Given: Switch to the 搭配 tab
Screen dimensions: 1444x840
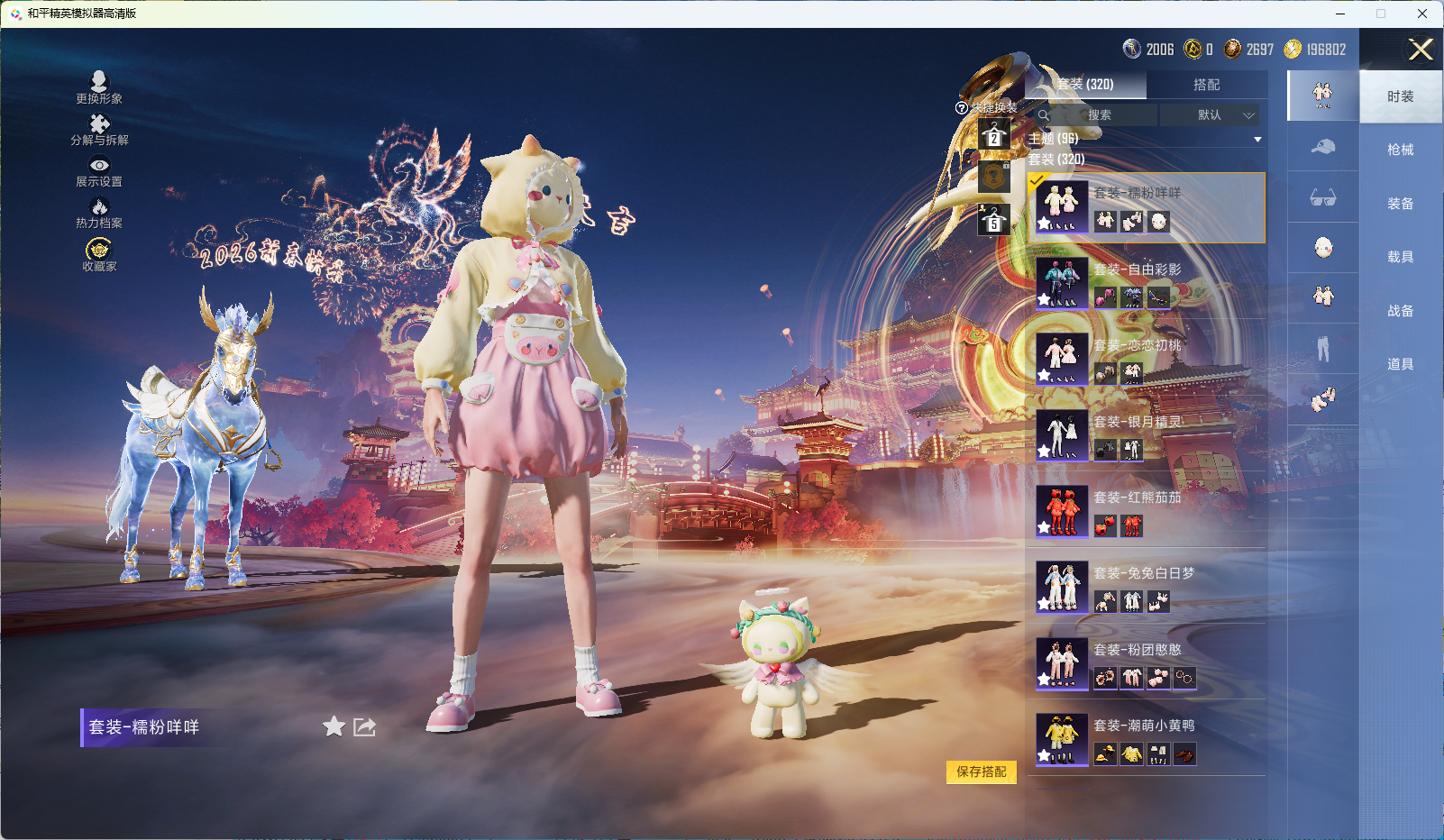Looking at the screenshot, I should pyautogui.click(x=1206, y=85).
